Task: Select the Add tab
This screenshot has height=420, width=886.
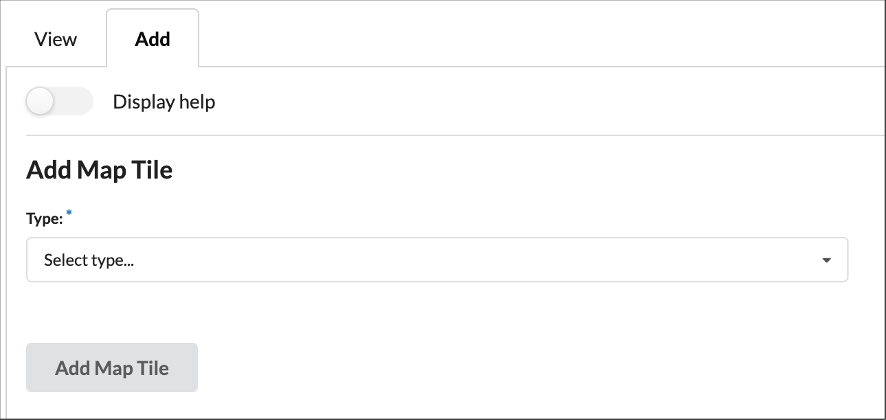Action: tap(152, 39)
